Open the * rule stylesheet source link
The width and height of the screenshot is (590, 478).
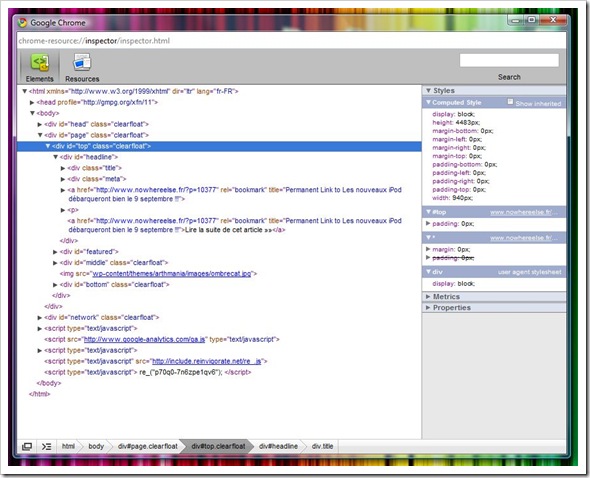524,238
